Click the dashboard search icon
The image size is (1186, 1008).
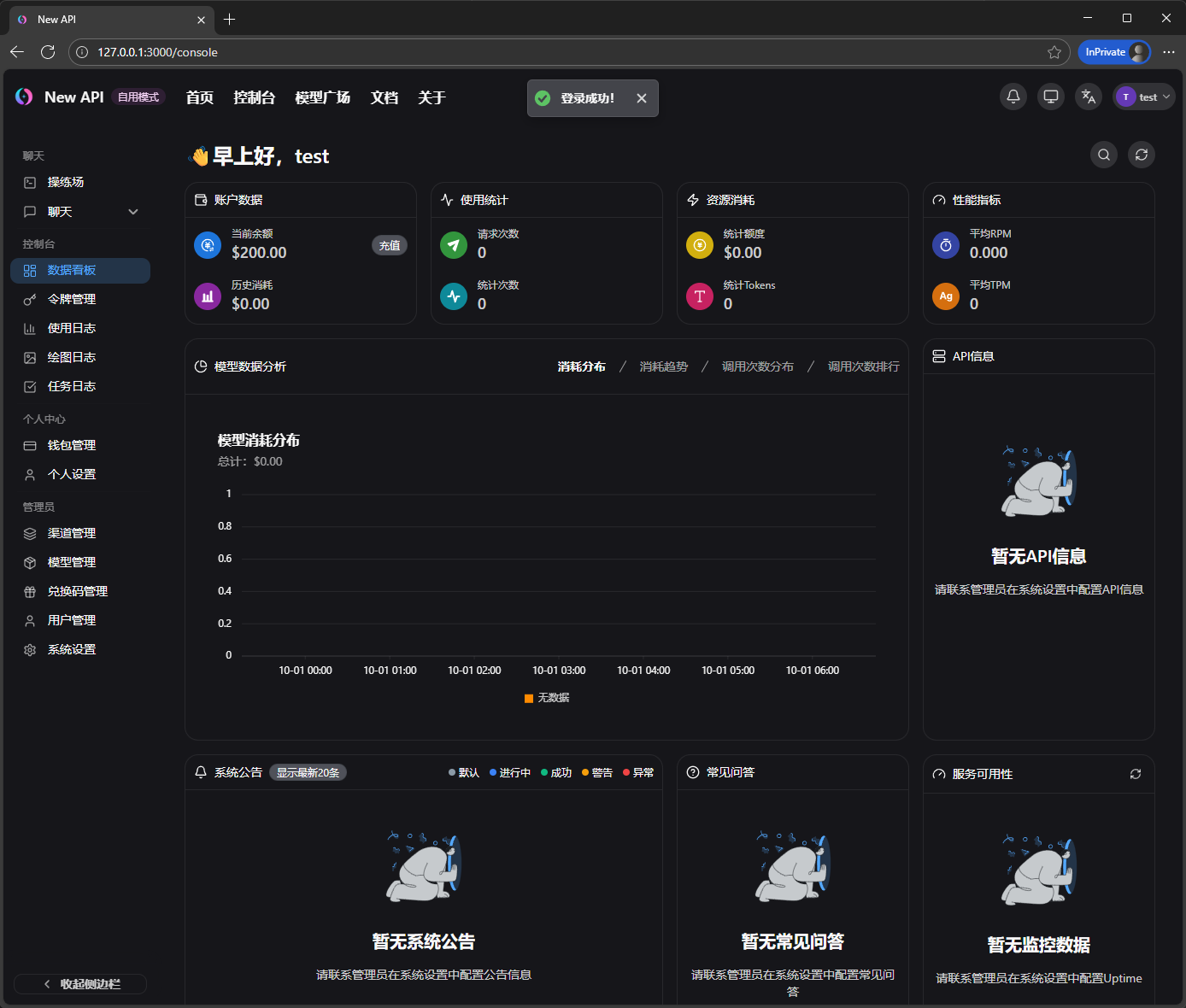point(1104,155)
